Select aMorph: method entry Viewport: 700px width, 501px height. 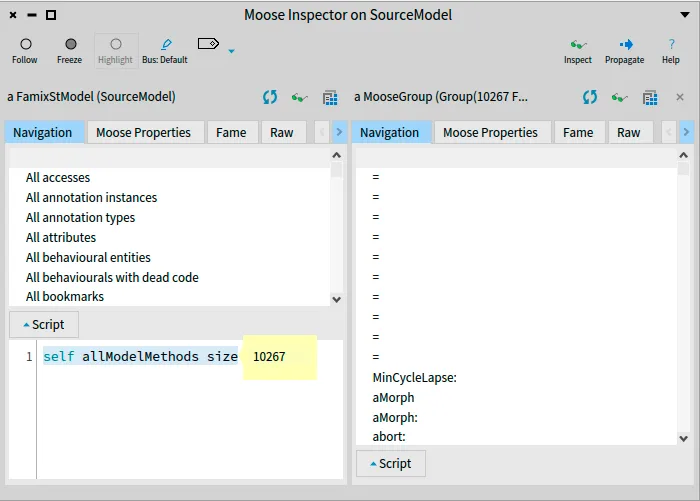point(517,418)
